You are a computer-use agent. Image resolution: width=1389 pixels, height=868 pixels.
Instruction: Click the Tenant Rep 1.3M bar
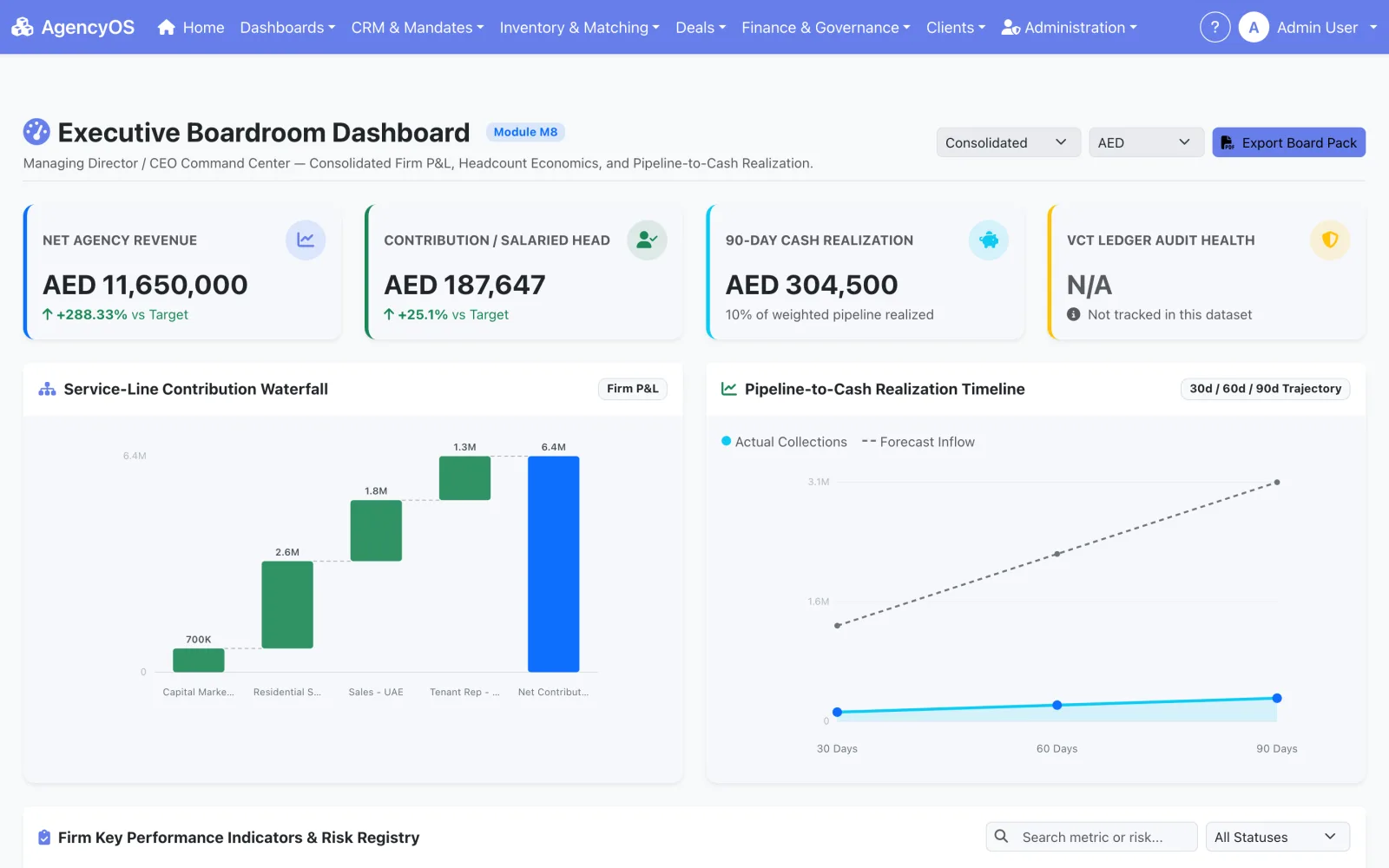[464, 478]
